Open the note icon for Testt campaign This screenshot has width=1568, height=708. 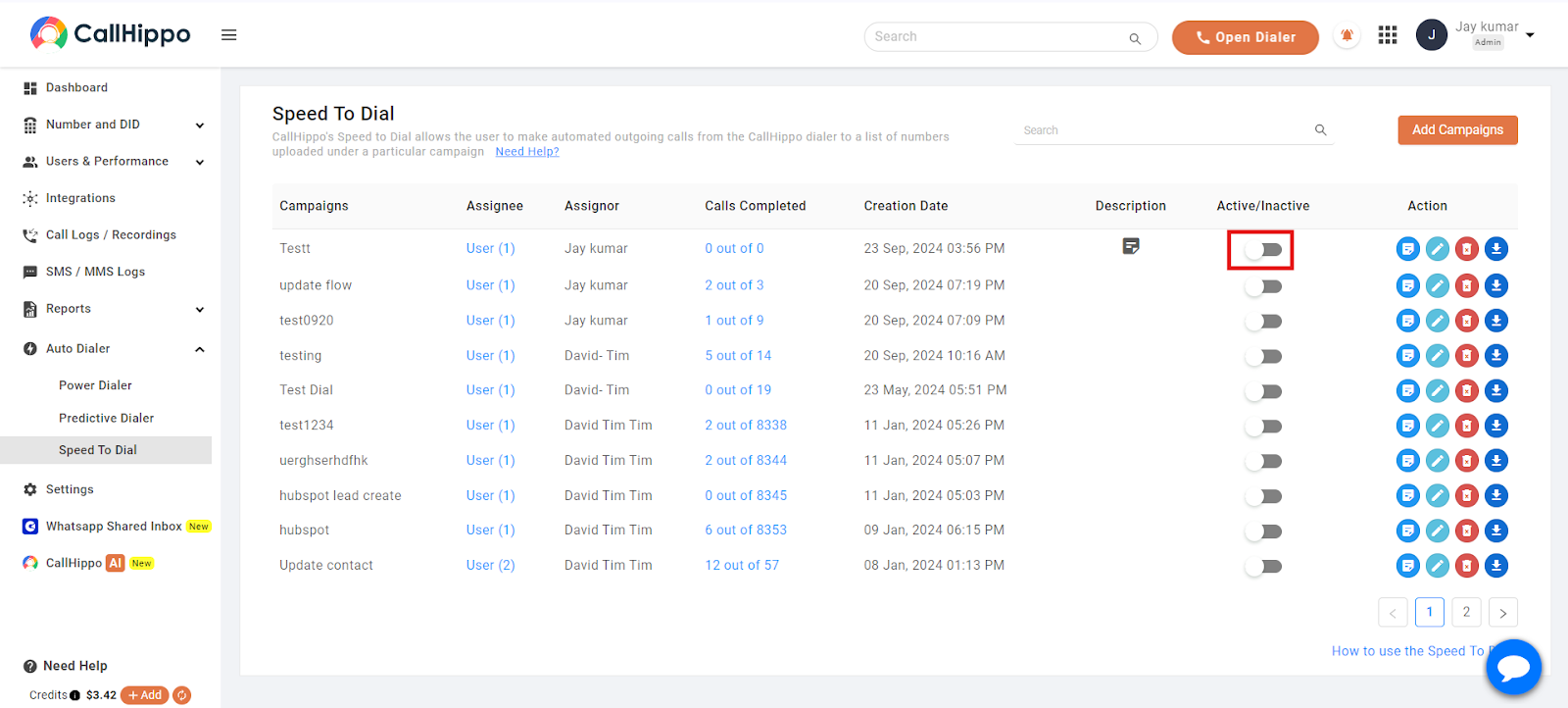(x=1407, y=249)
